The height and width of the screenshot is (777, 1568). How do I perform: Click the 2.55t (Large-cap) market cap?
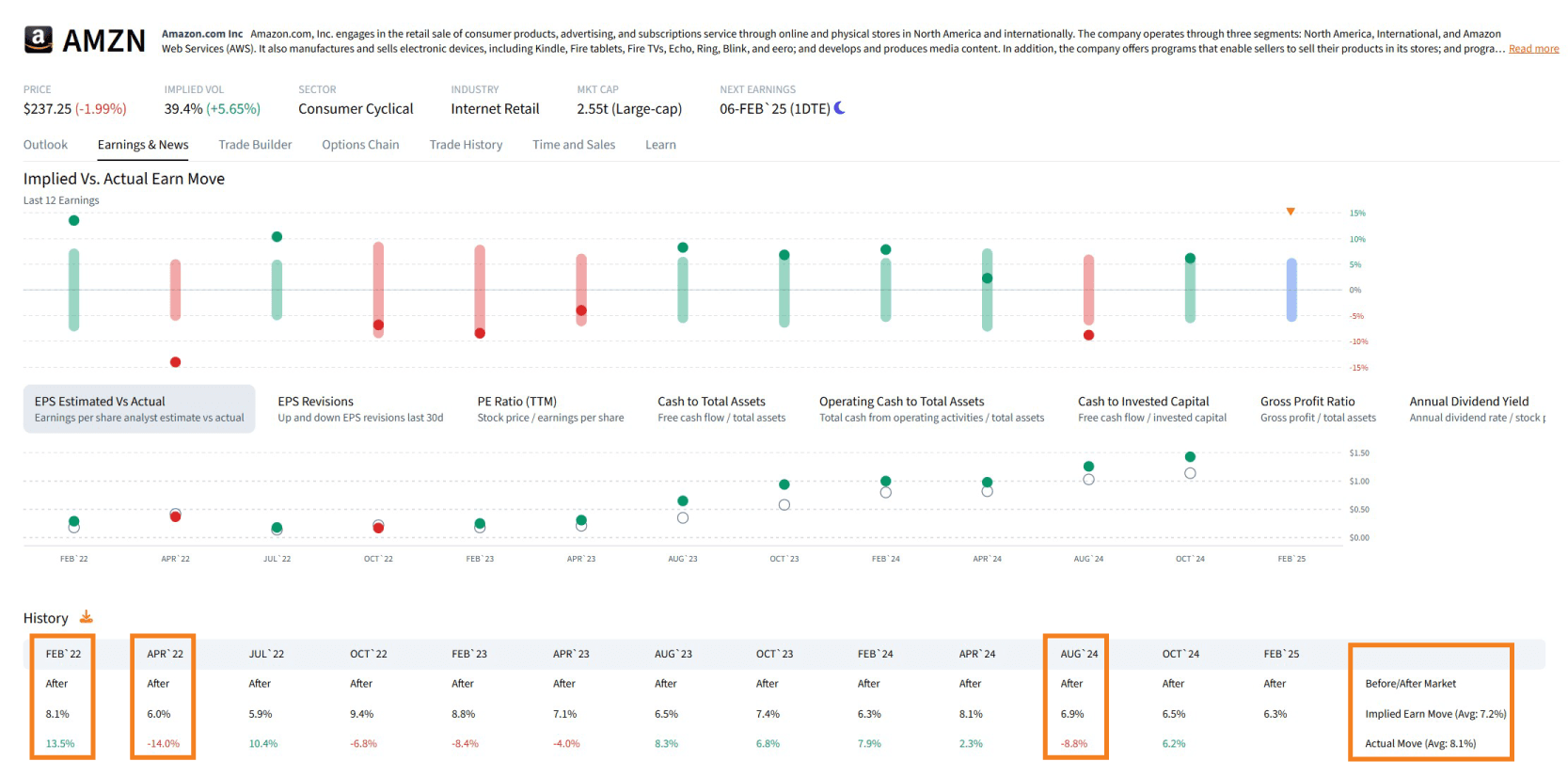tap(629, 109)
